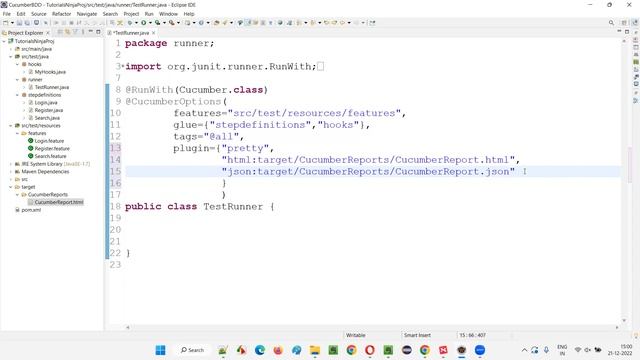Minimize the Project Explorer view
Screen dimensions: 640x360
click(x=91, y=32)
